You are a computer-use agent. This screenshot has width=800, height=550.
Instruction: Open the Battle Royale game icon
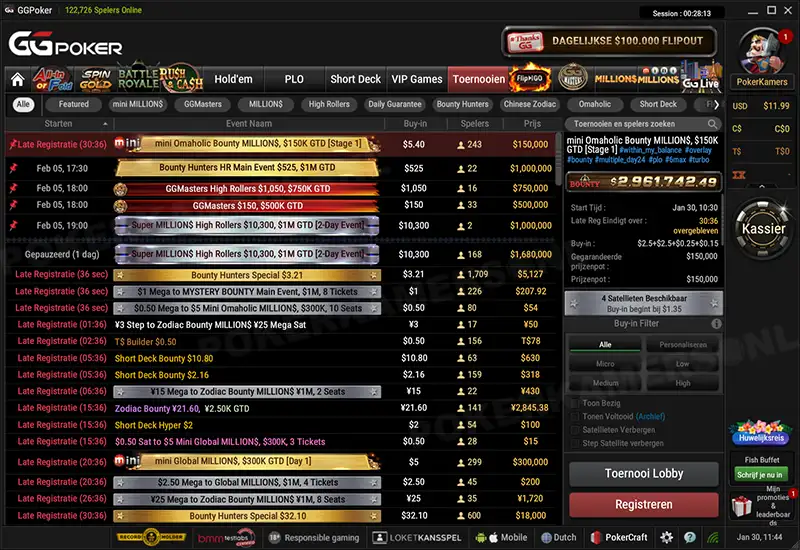pos(139,79)
